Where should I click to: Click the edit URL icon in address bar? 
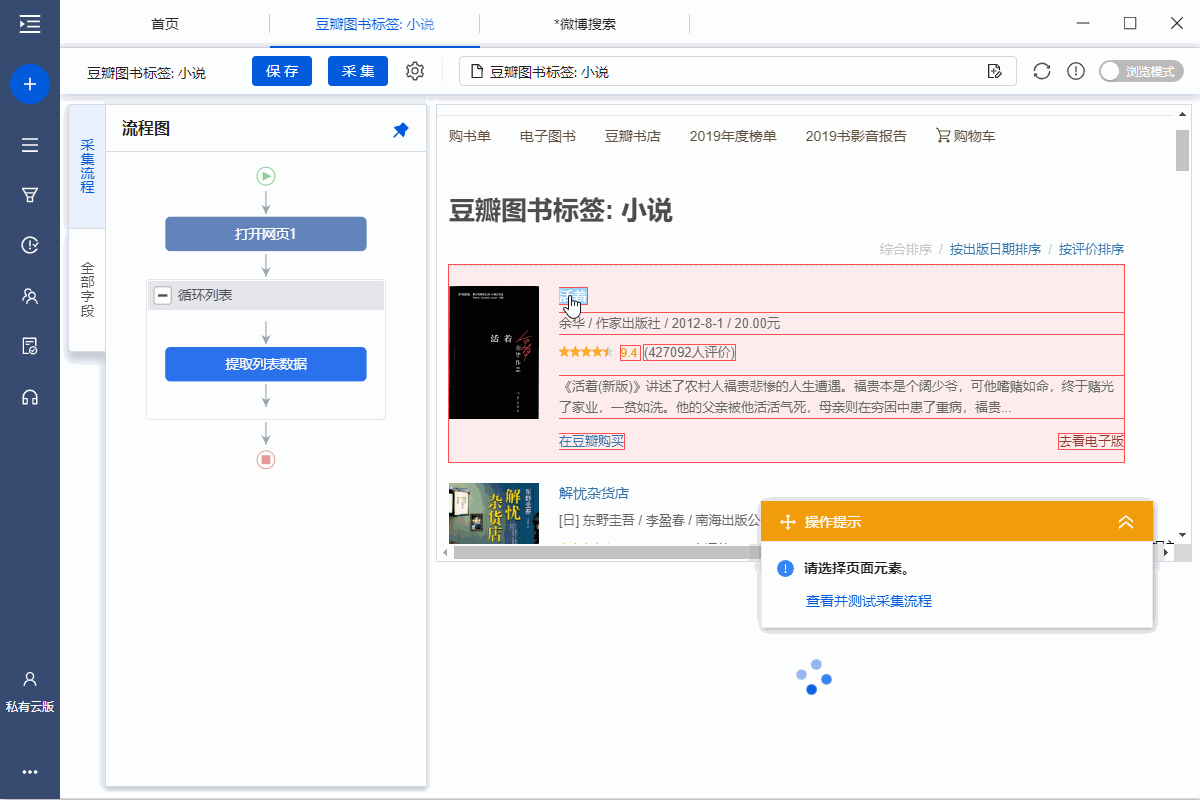994,71
